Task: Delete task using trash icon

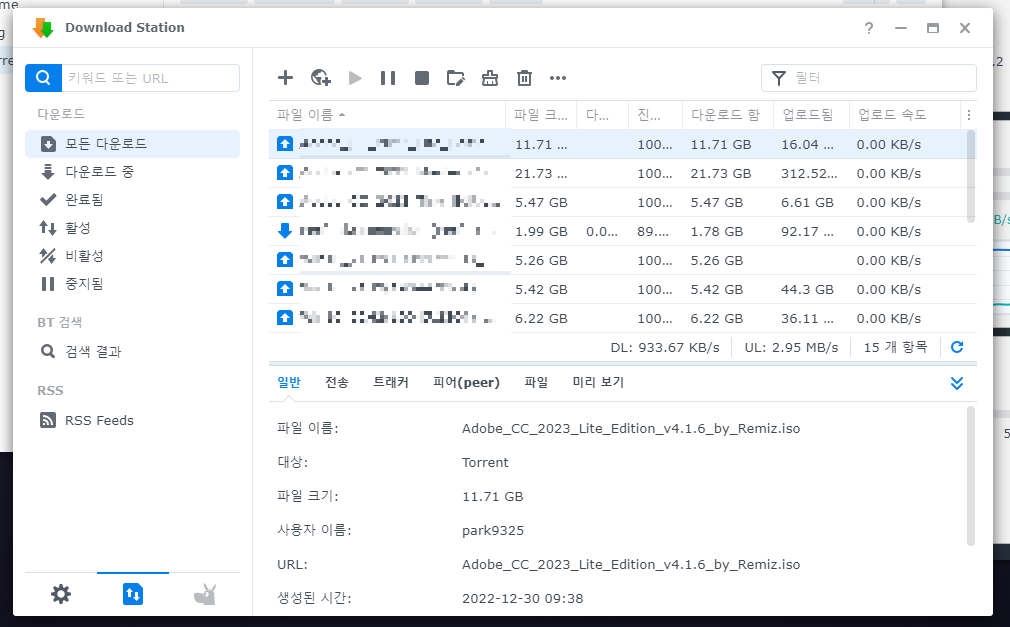Action: [524, 78]
